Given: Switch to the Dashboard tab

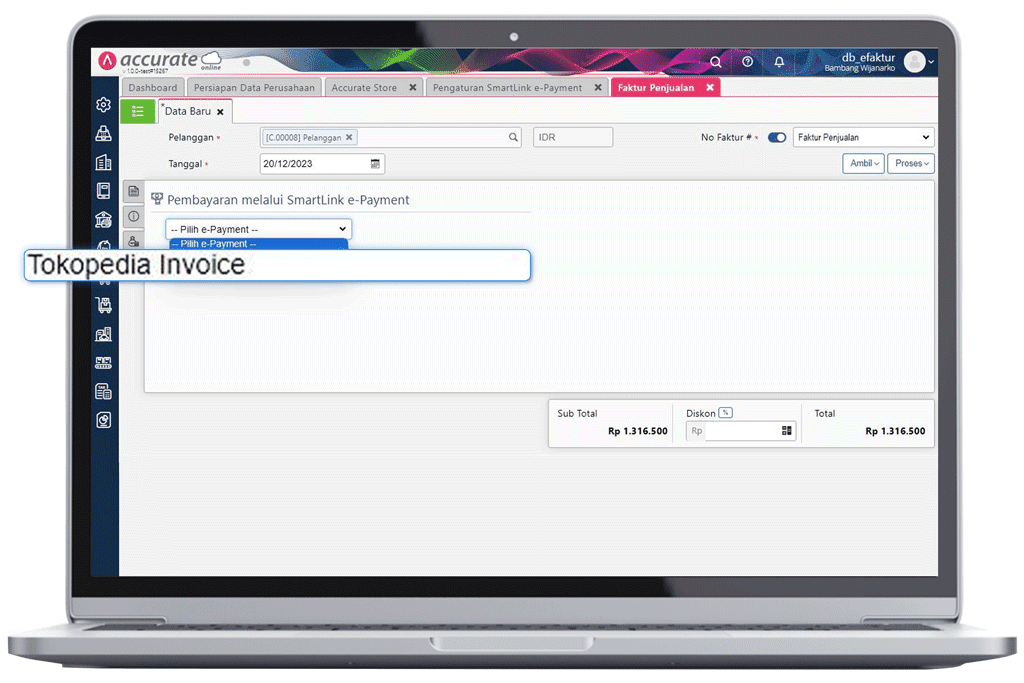Looking at the screenshot, I should click(x=153, y=87).
